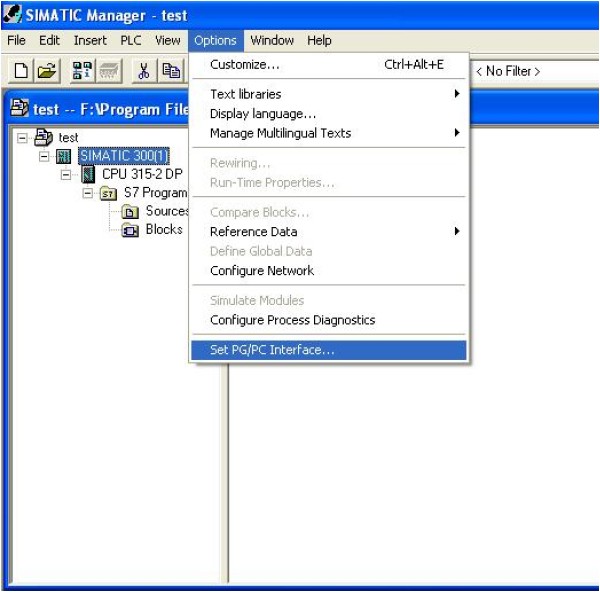This screenshot has height=593, width=600.
Task: Click the Copy toolbar icon
Action: tap(171, 71)
